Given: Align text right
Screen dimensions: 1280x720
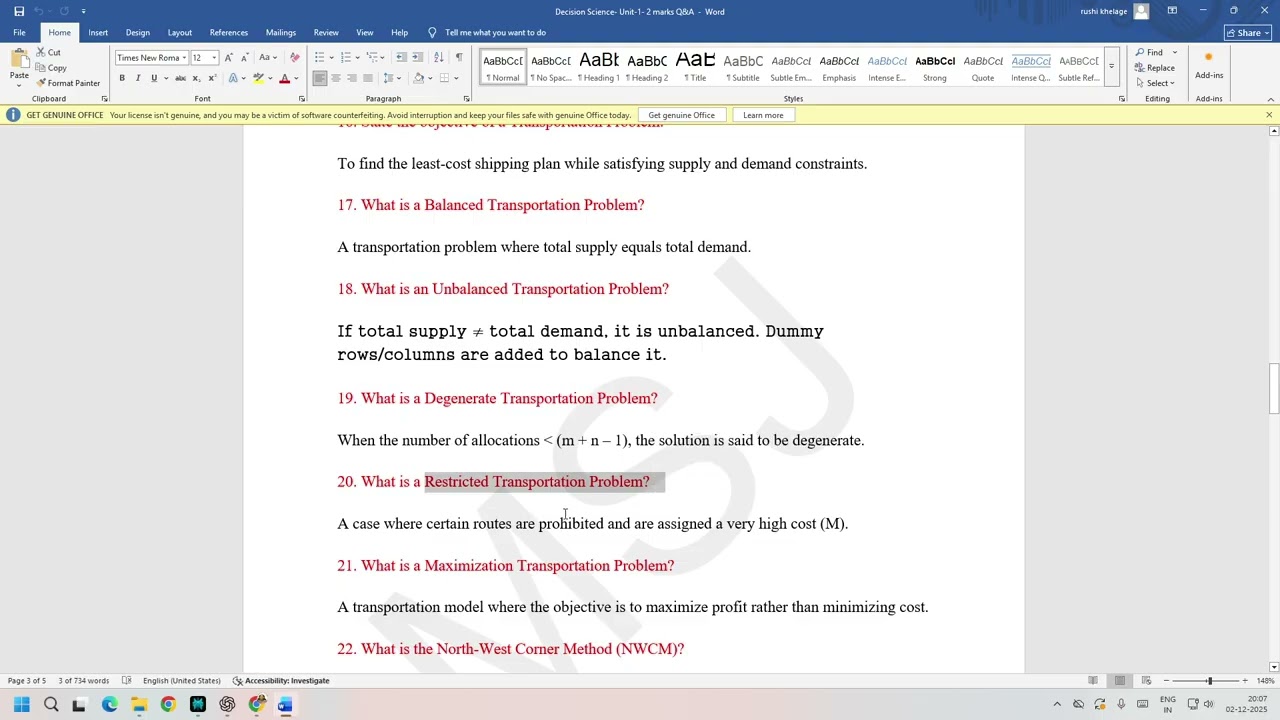Looking at the screenshot, I should click(x=352, y=78).
